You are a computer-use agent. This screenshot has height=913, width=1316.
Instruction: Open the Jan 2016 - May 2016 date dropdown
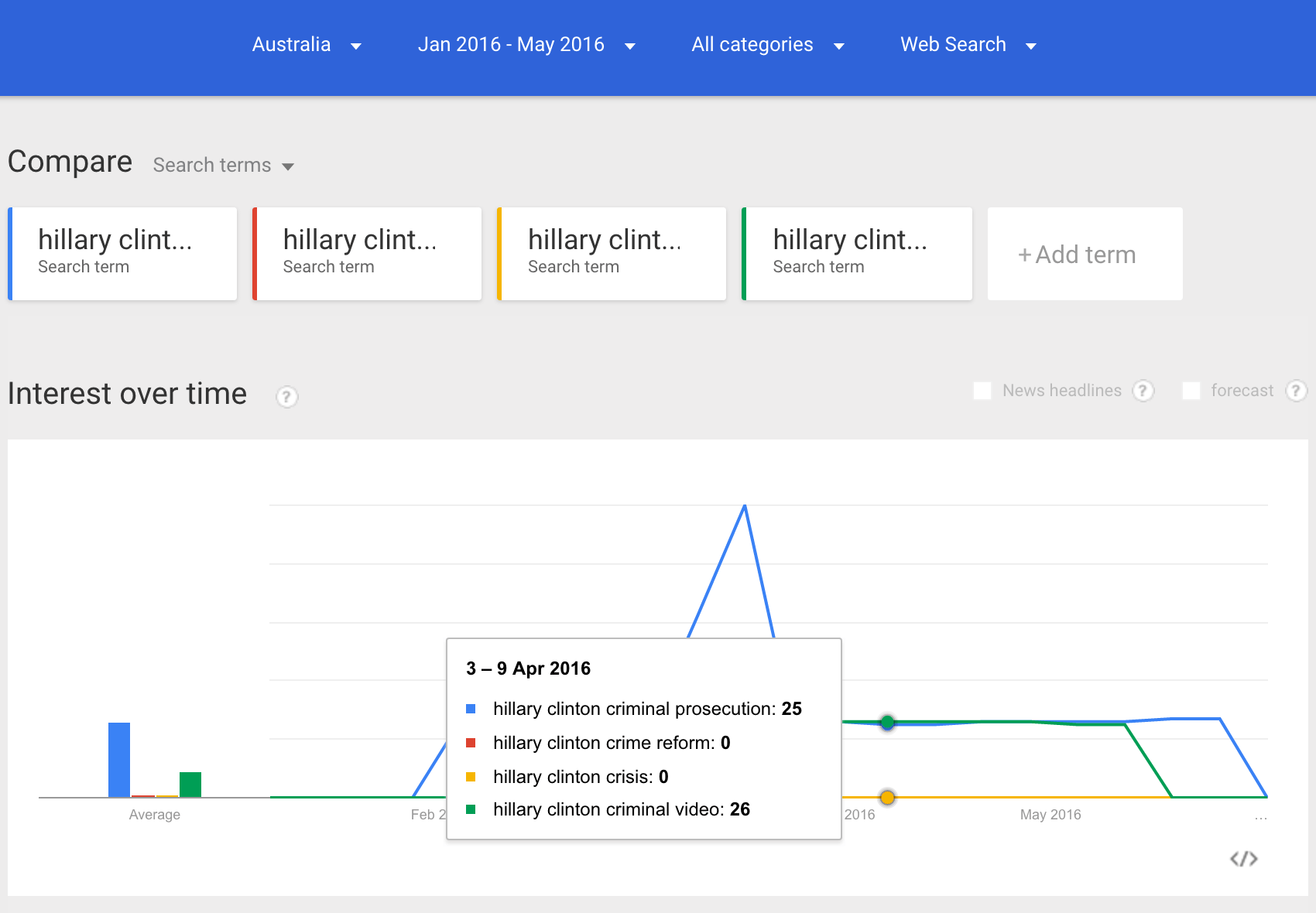[x=526, y=45]
